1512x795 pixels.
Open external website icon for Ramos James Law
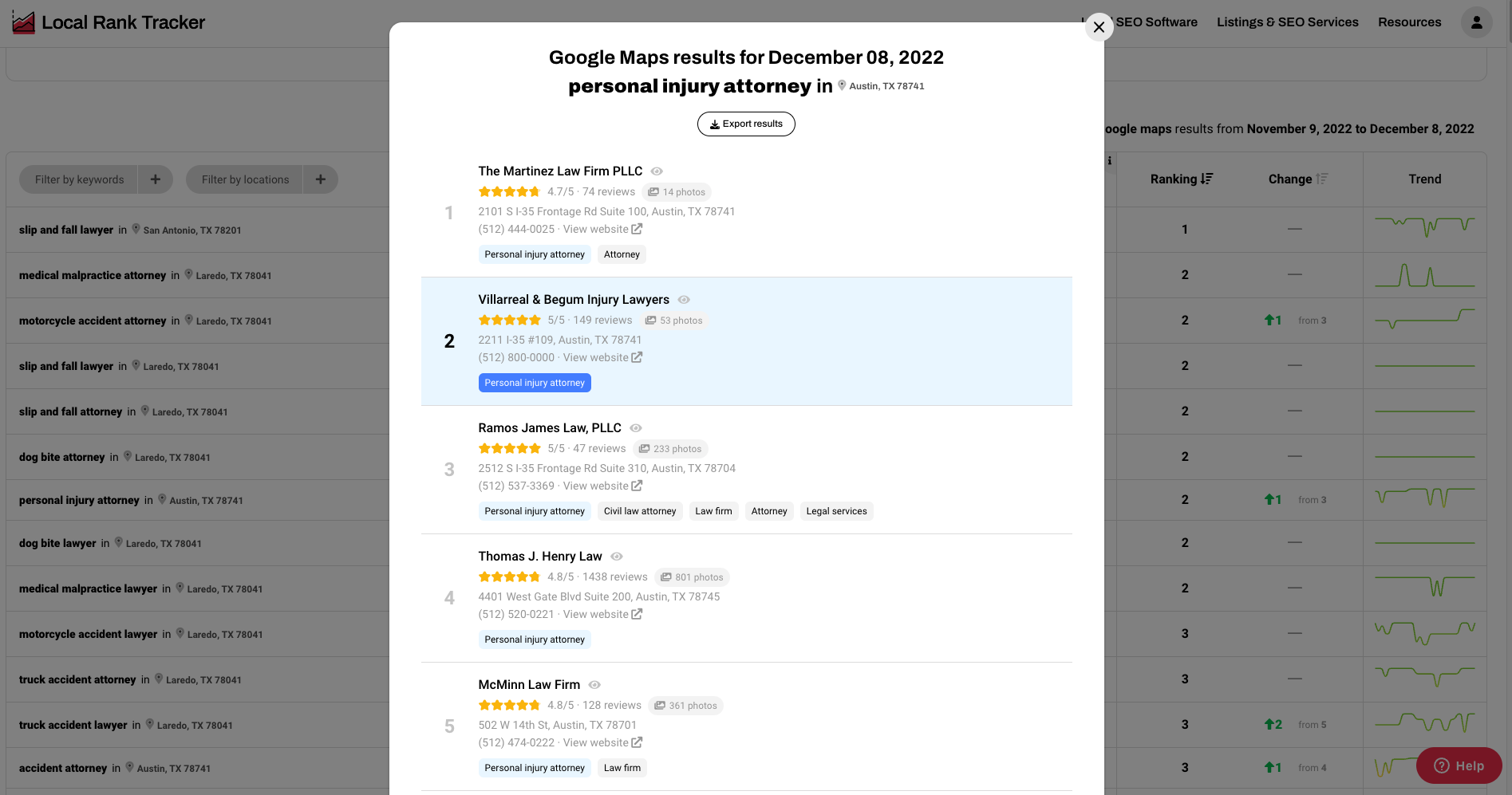[x=637, y=486]
